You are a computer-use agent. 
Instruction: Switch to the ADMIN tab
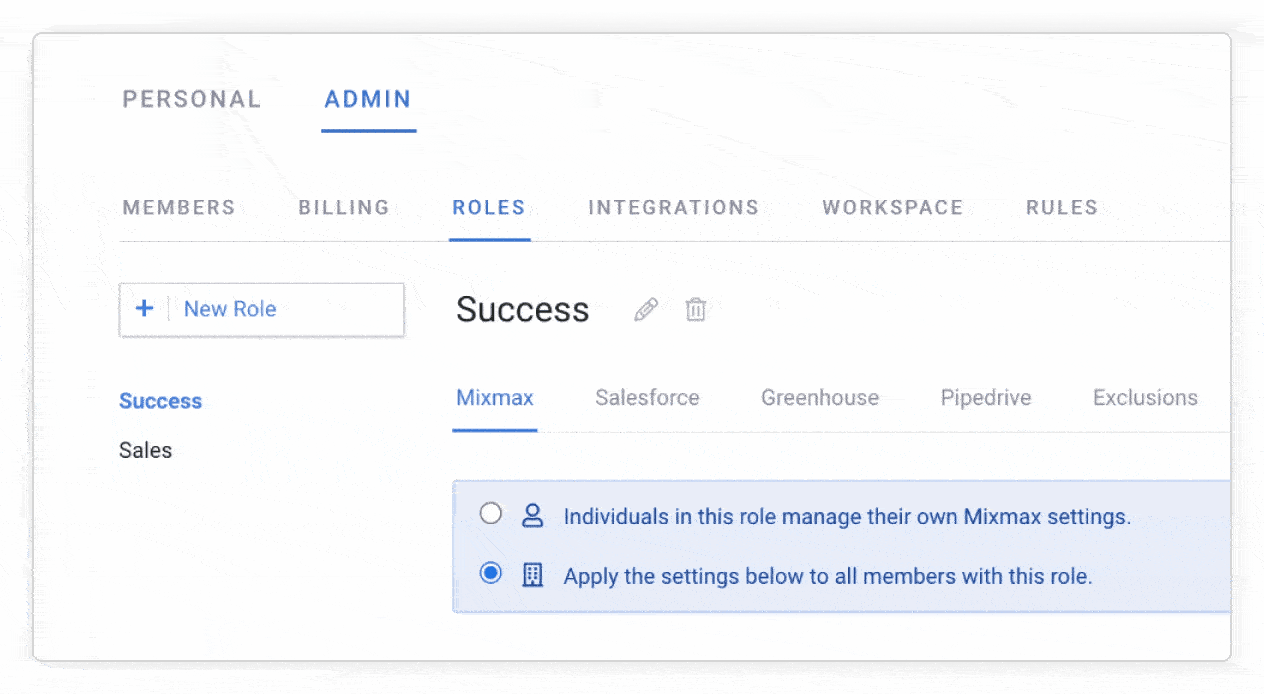(367, 98)
